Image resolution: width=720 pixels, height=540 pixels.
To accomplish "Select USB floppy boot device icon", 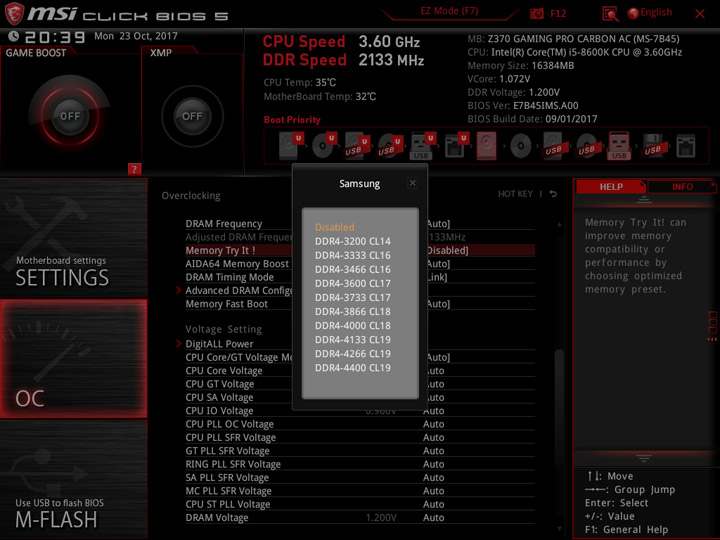I will [653, 146].
